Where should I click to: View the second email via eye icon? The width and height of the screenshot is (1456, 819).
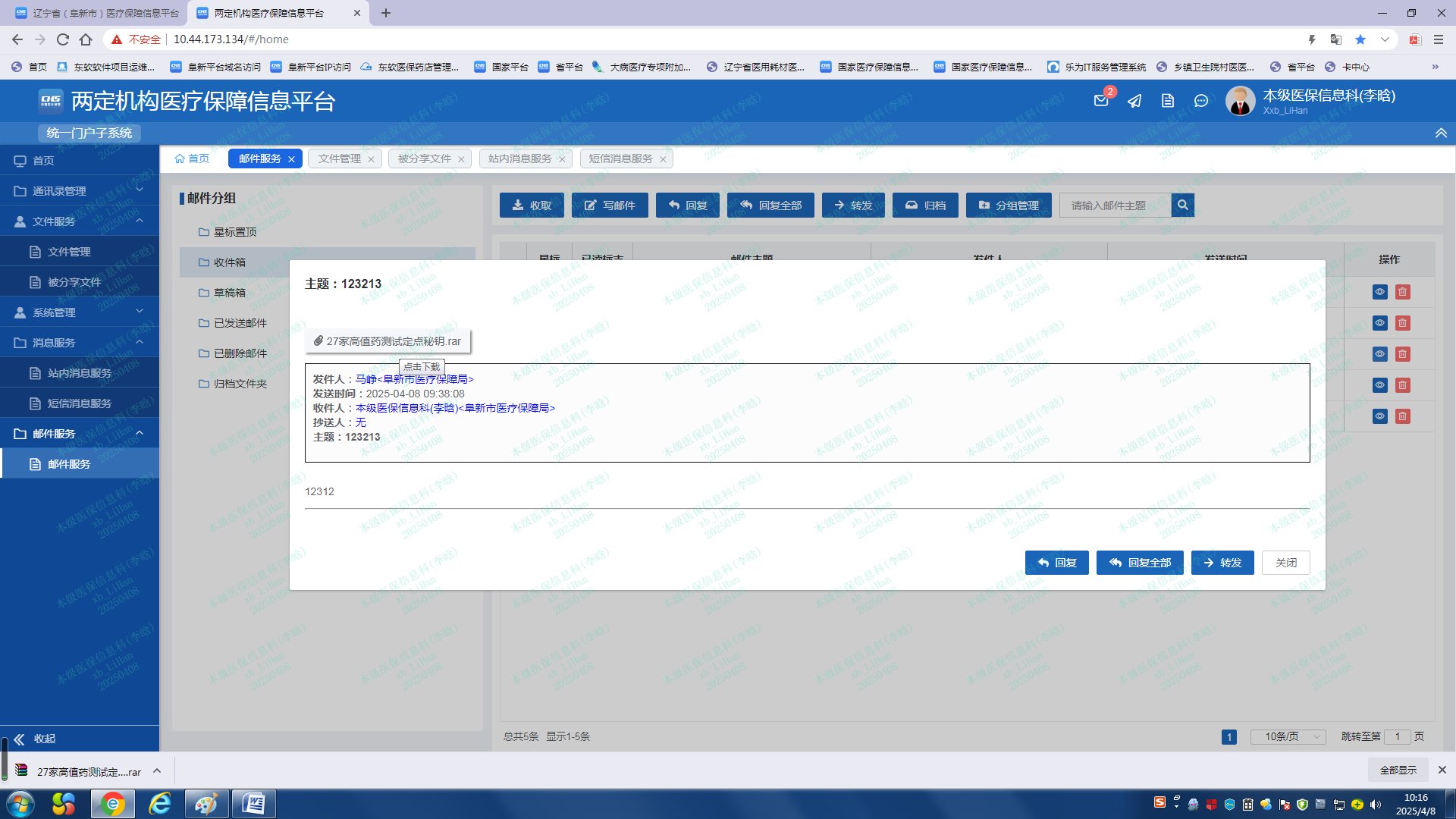coord(1380,323)
